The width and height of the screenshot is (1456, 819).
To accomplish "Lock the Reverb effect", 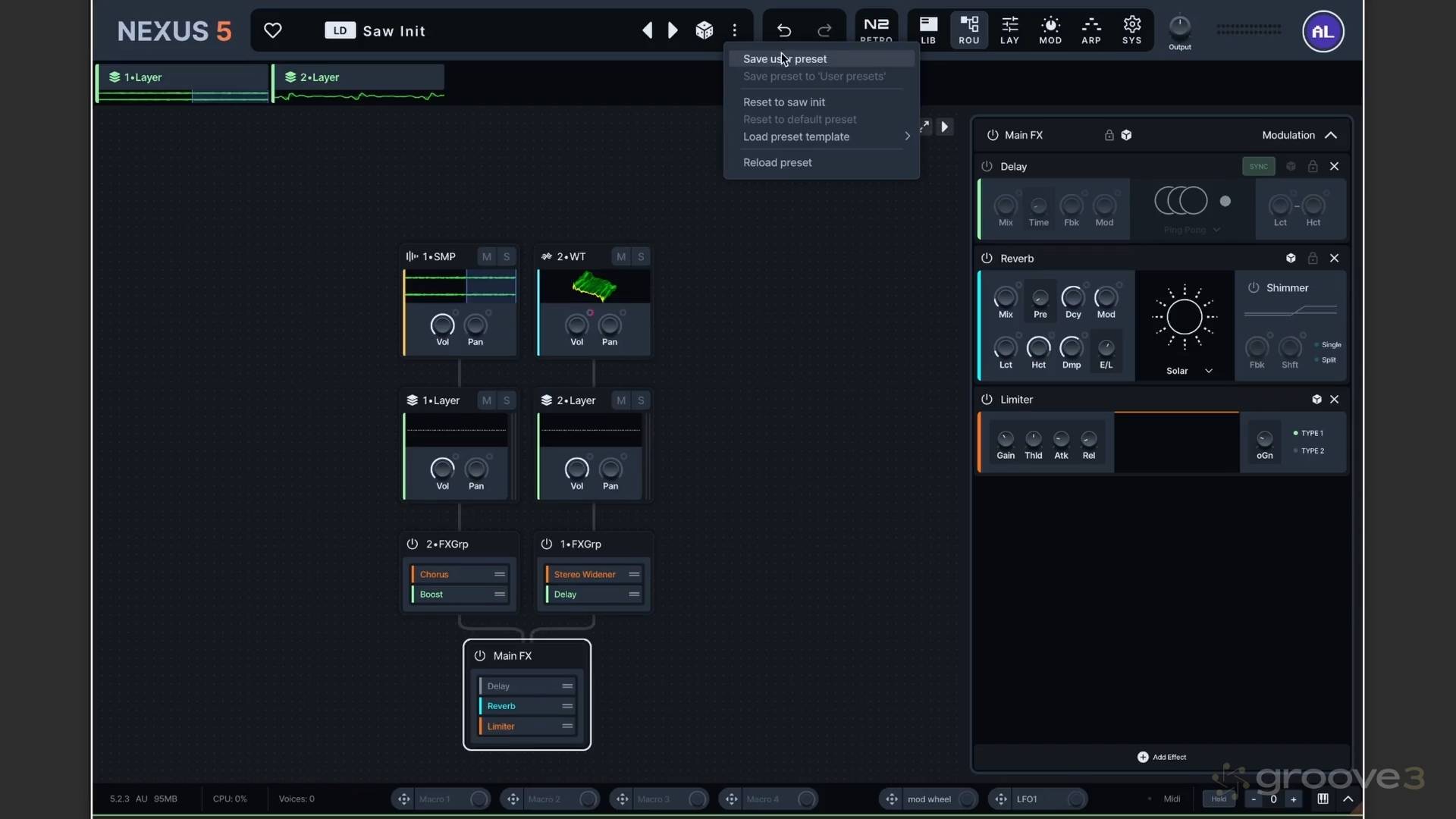I will [x=1313, y=258].
